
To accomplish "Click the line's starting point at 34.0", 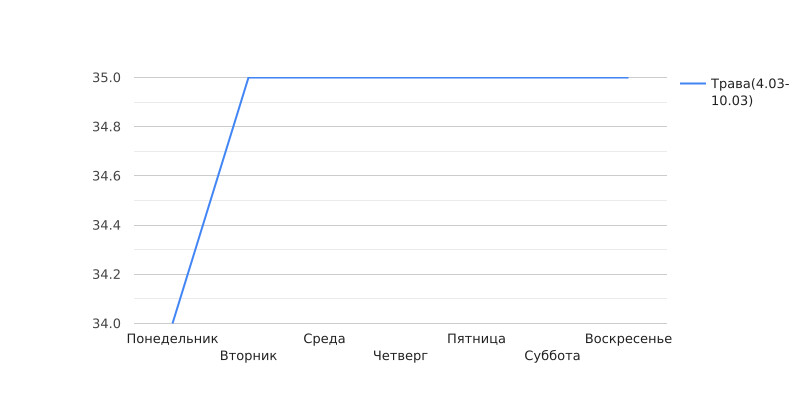I will [x=172, y=323].
